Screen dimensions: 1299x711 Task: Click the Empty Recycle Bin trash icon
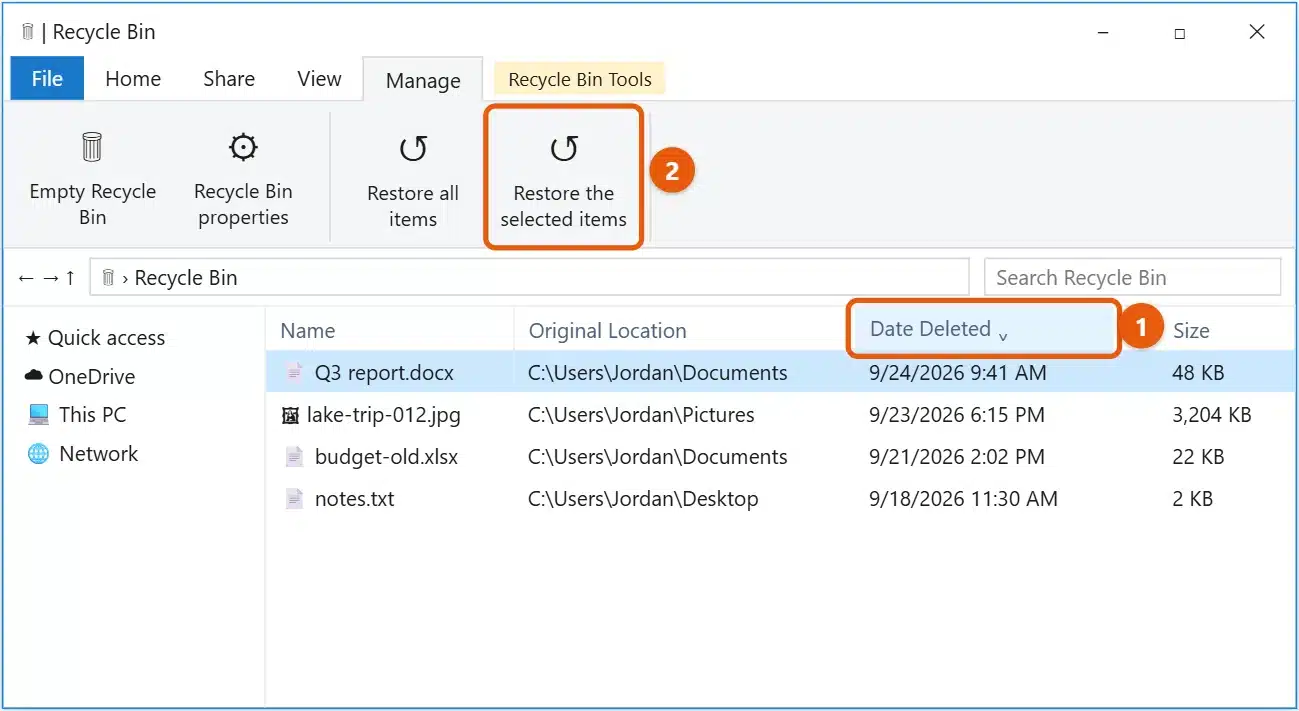tap(92, 148)
